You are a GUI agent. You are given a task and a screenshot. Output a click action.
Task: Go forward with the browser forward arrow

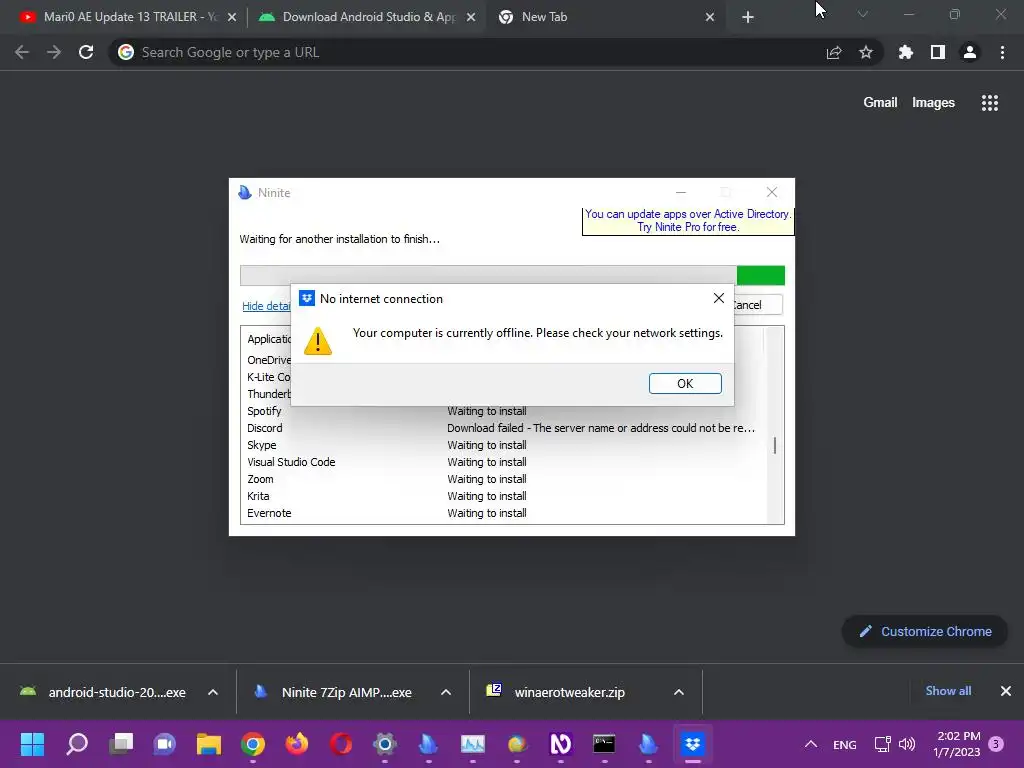point(54,52)
